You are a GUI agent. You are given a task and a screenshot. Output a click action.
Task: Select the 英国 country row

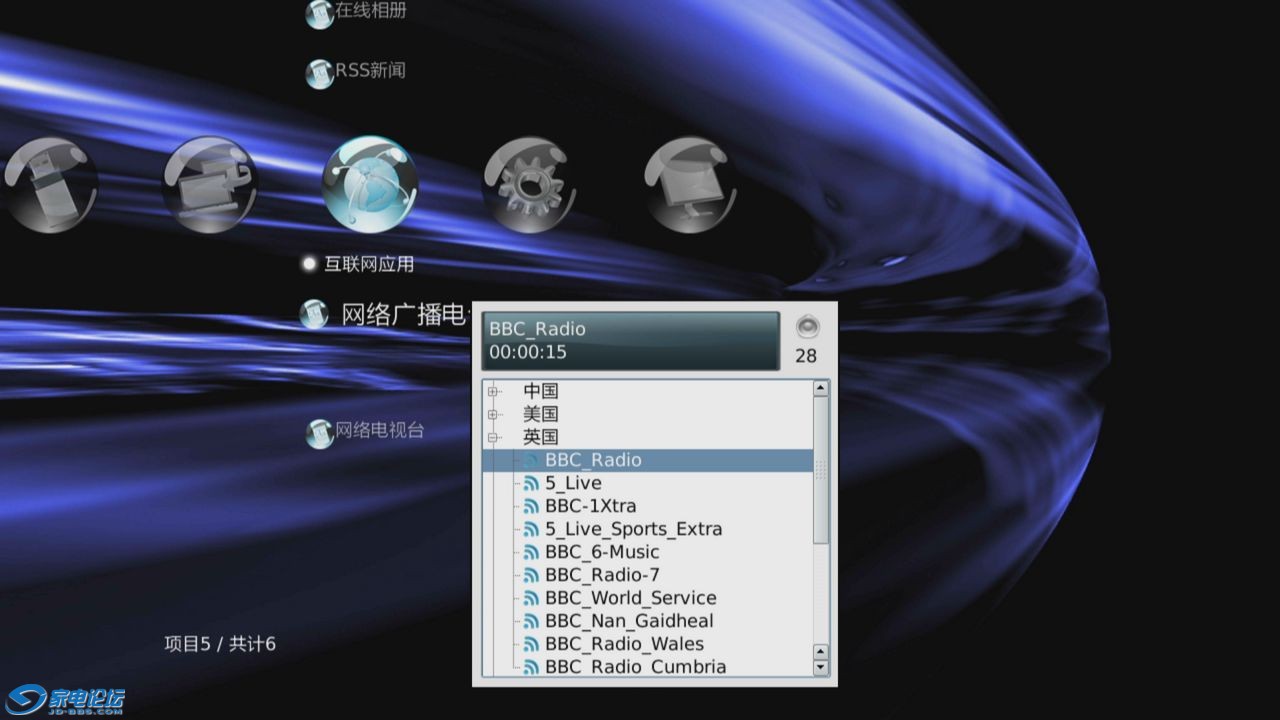[541, 437]
